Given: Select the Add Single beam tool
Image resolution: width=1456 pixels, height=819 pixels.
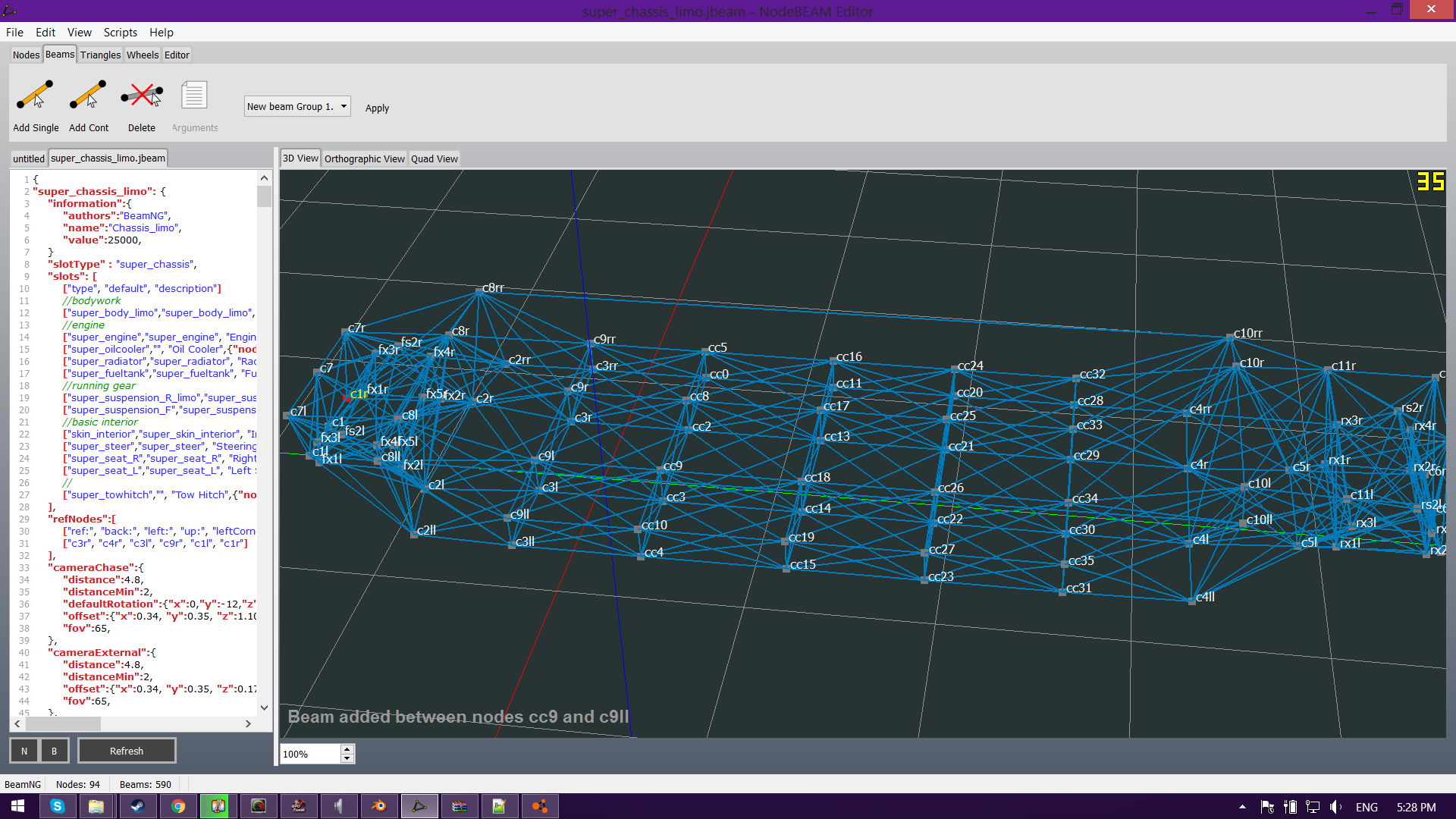Looking at the screenshot, I should click(35, 96).
